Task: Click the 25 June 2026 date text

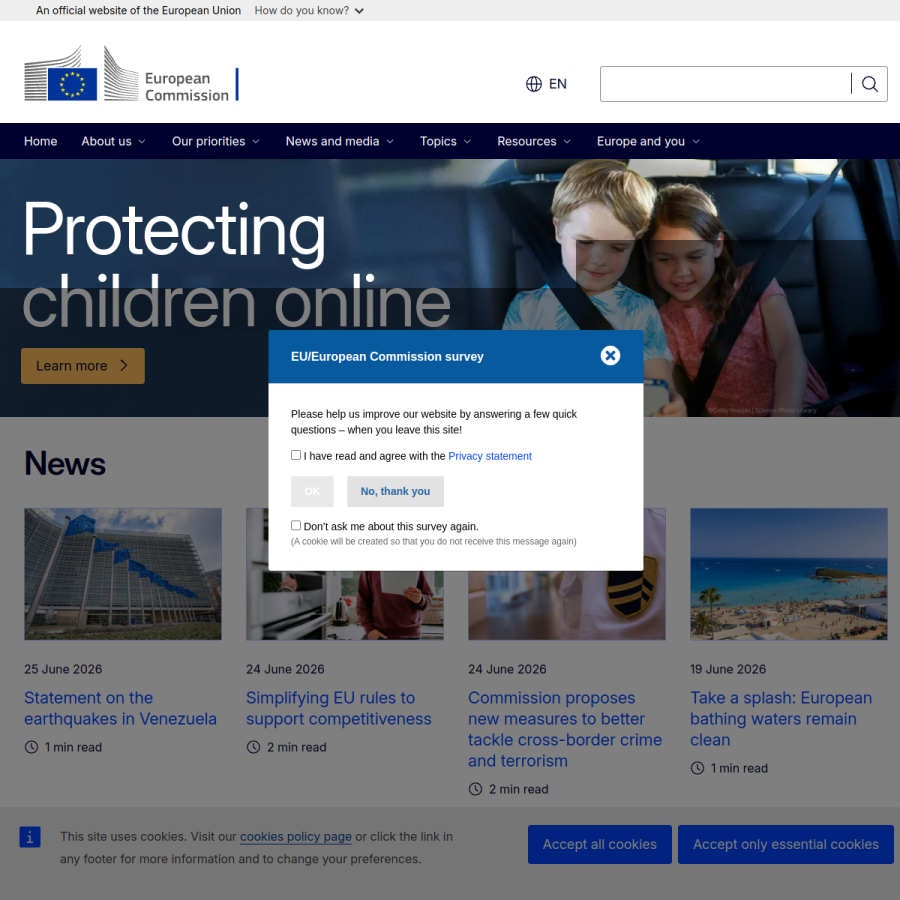Action: [63, 669]
